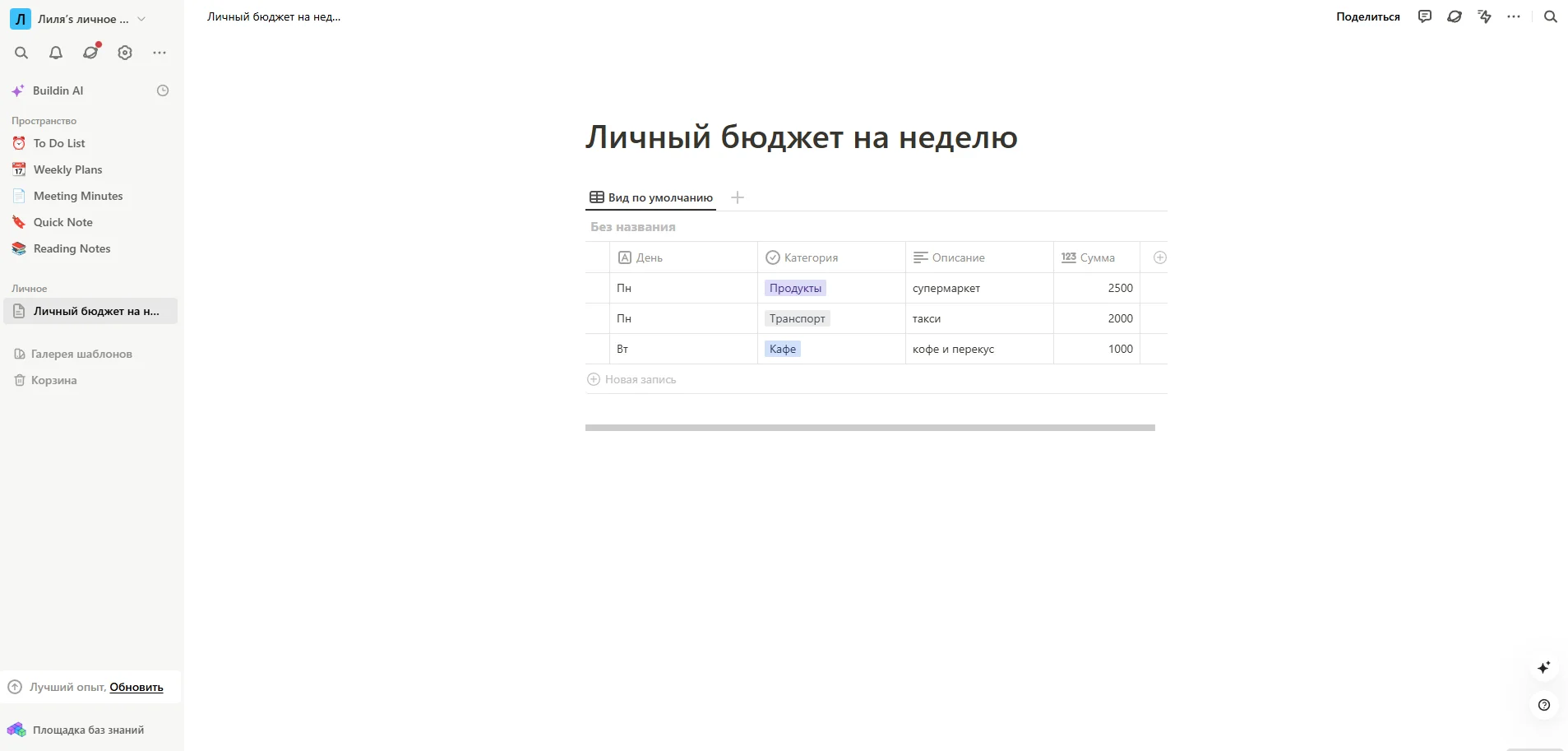Click the trash bin icon for Корзина
1568x751 pixels.
coord(20,380)
